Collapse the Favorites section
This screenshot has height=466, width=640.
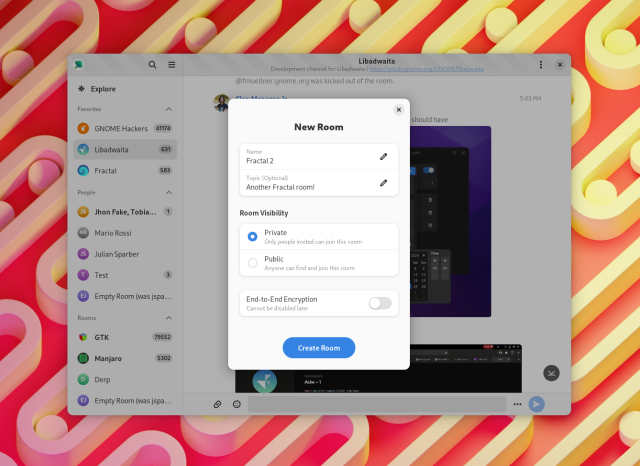[x=169, y=109]
